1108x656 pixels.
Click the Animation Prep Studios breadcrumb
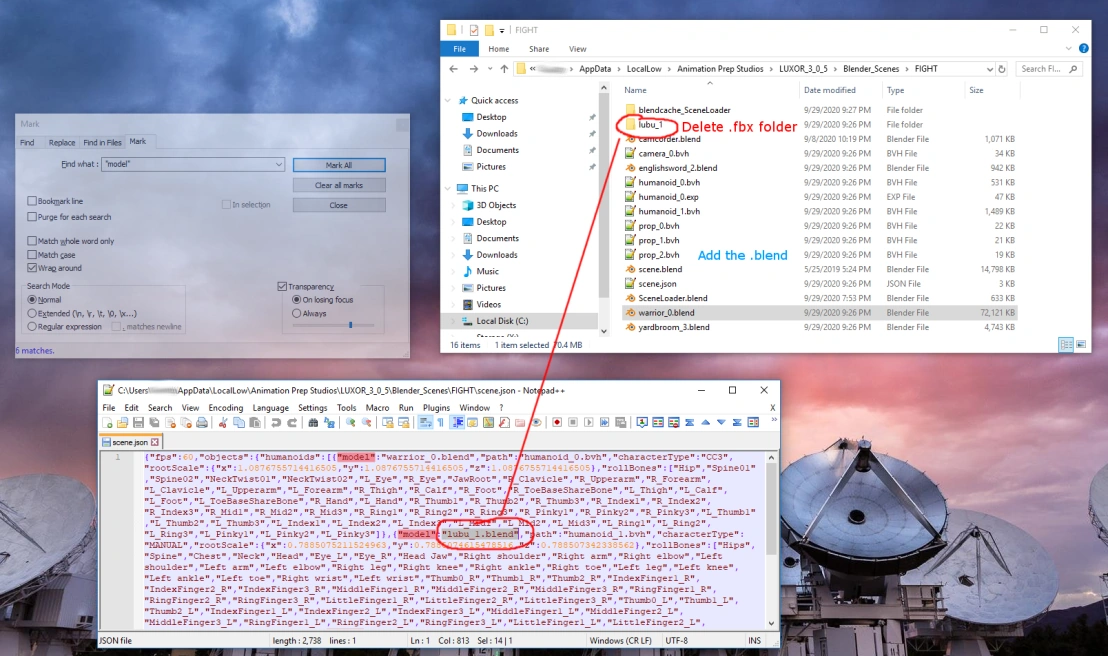tap(720, 69)
